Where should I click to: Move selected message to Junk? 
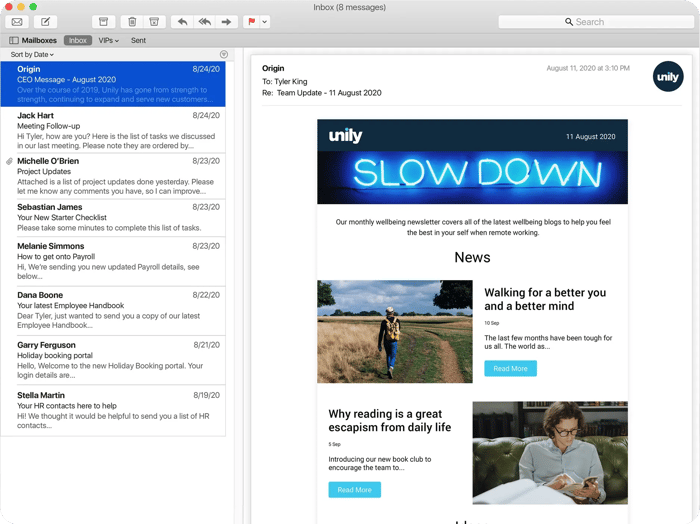[154, 22]
